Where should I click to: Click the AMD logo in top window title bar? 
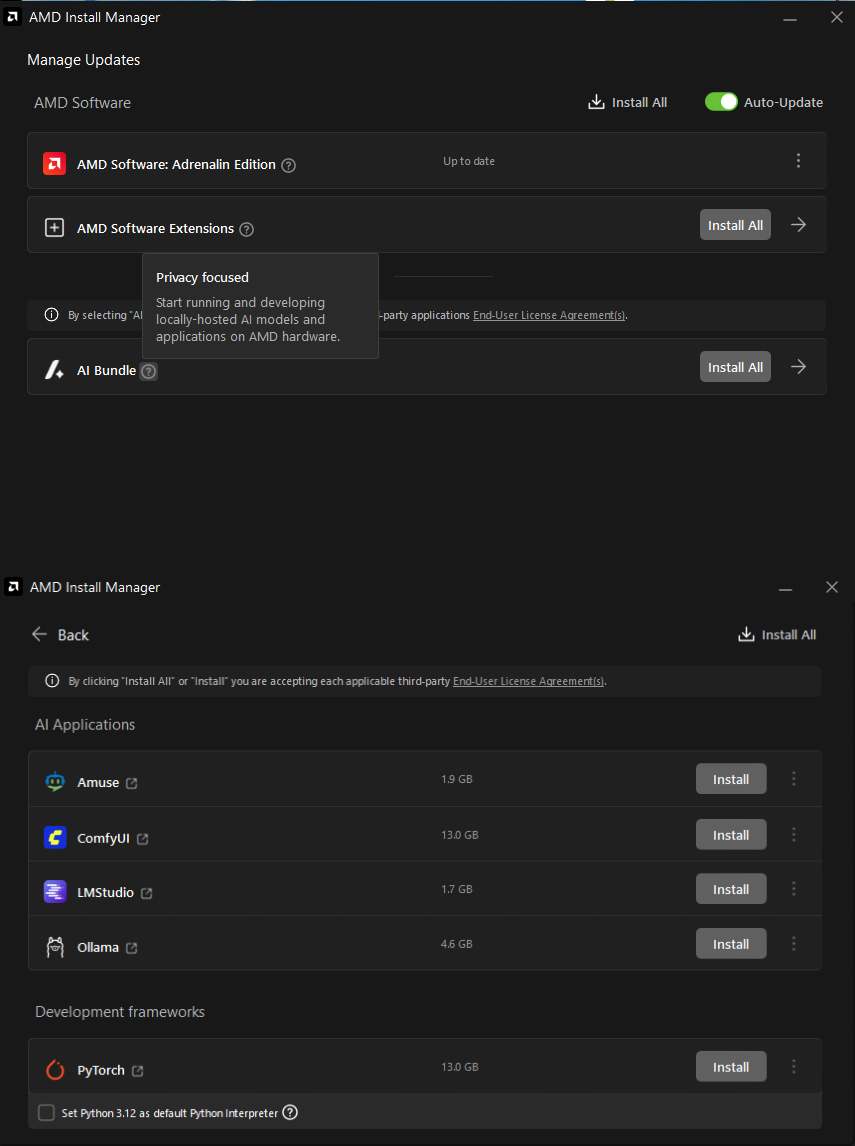[12, 17]
